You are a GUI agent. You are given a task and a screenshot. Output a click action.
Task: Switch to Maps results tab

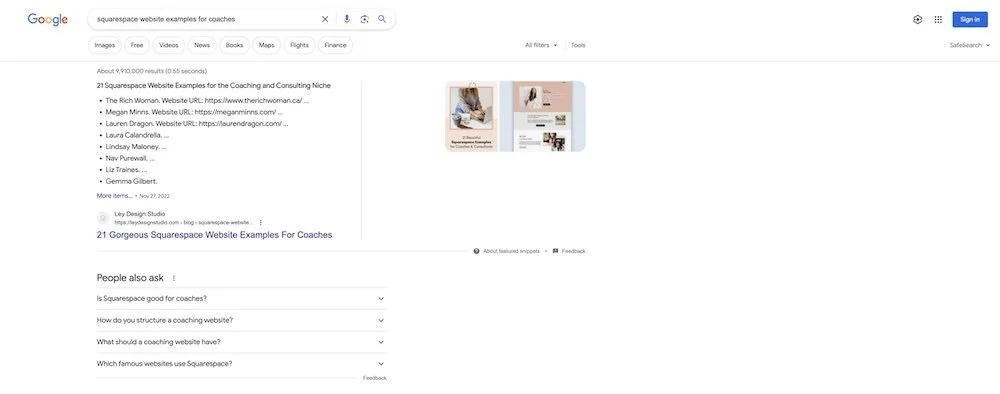click(x=267, y=45)
